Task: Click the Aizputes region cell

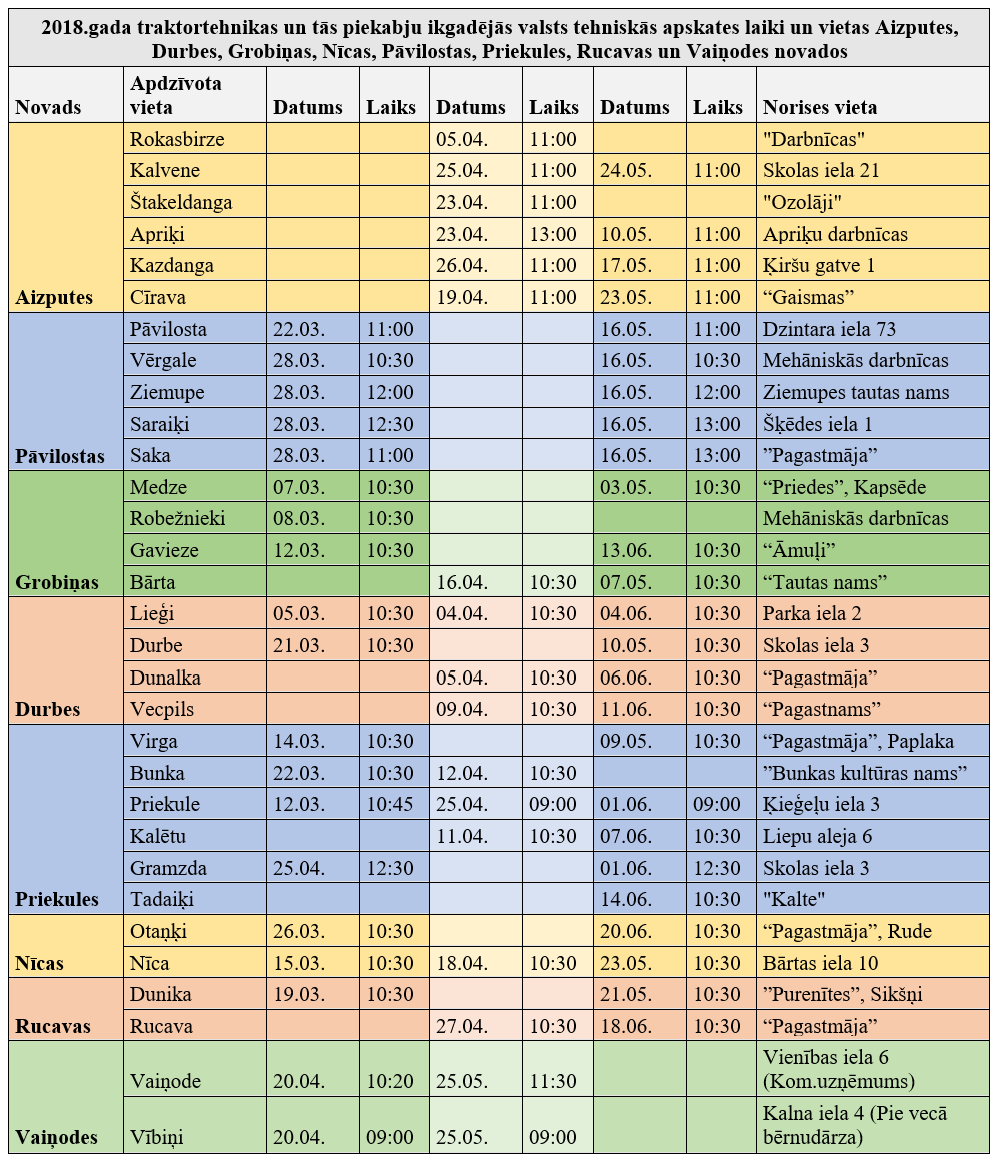Action: [x=54, y=297]
